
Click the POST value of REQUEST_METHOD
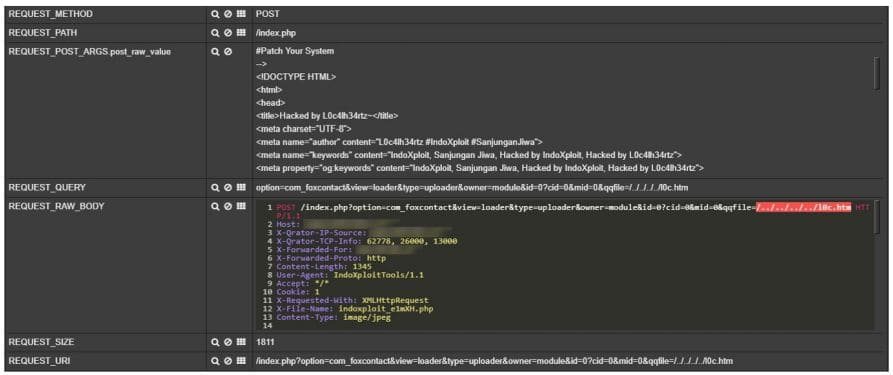point(268,14)
